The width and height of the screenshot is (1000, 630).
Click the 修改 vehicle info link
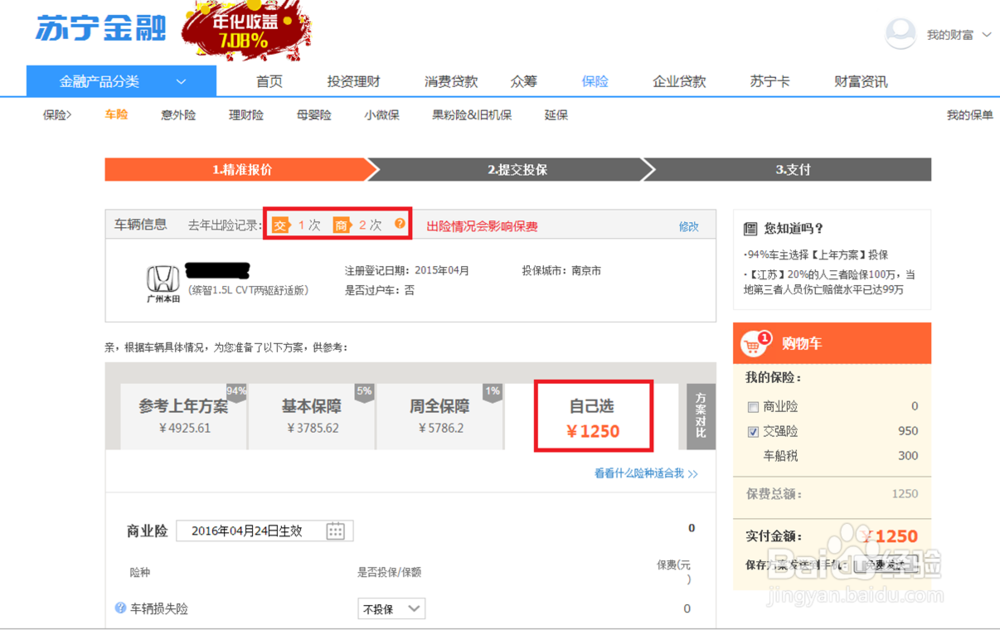click(x=689, y=226)
